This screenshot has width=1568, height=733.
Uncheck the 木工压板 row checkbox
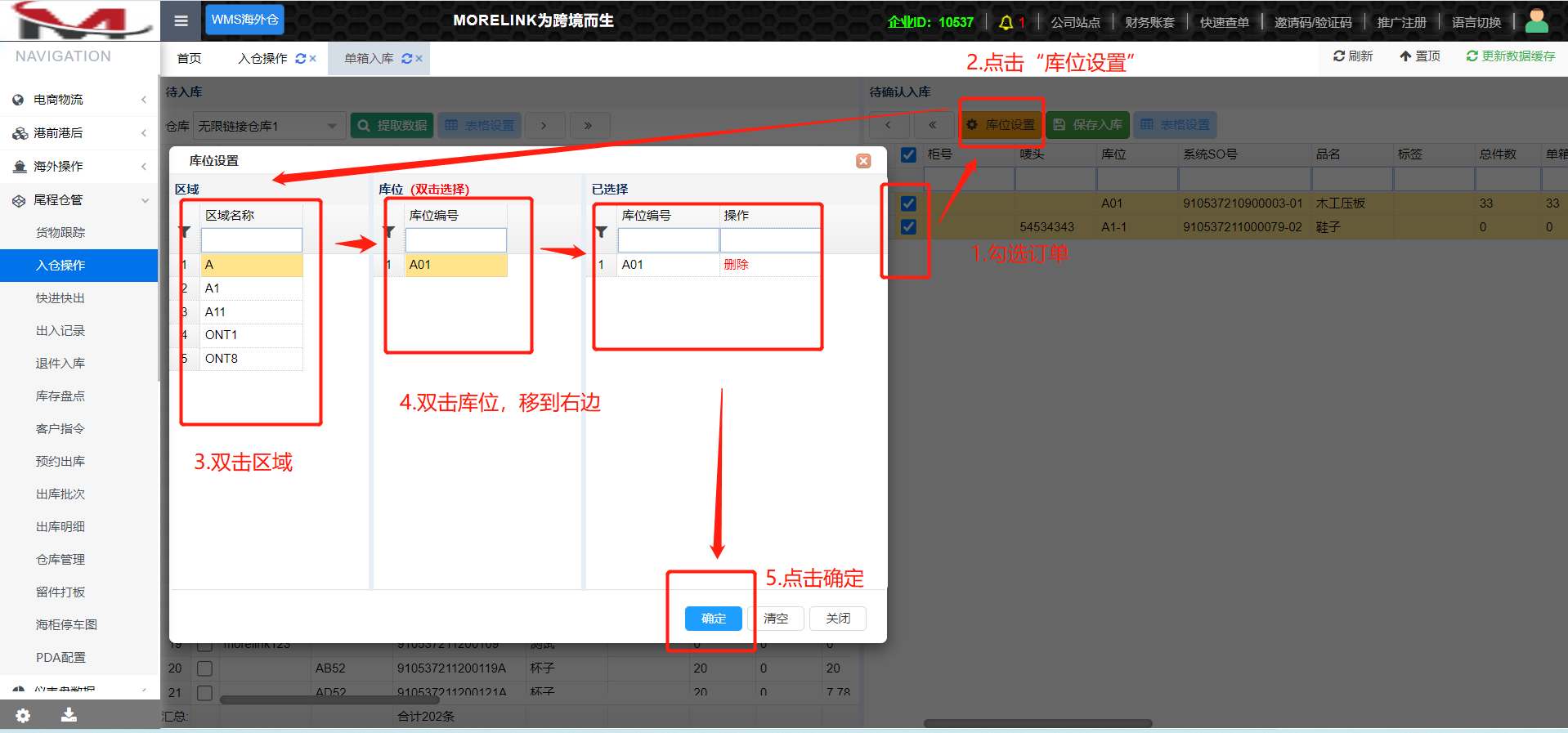[908, 203]
